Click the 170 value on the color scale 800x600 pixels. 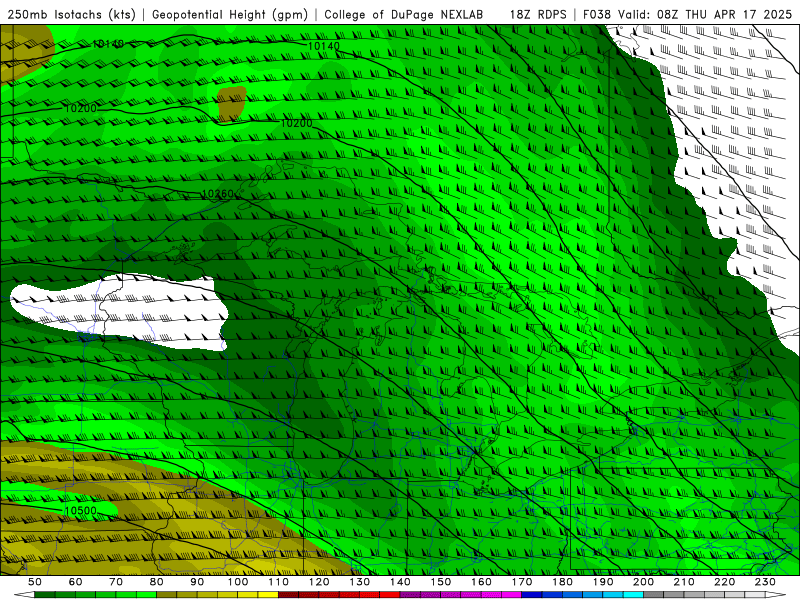click(522, 582)
